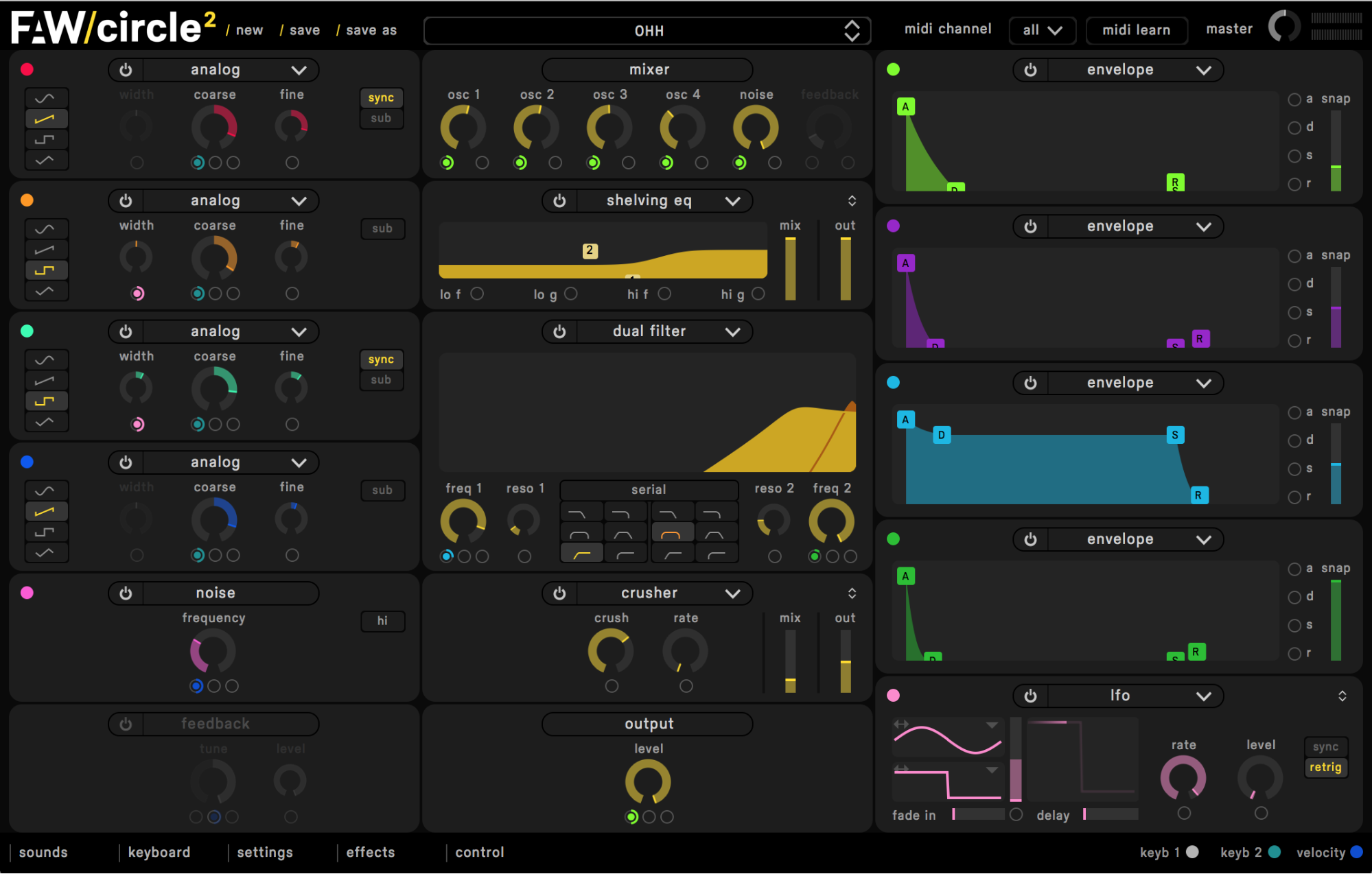The width and height of the screenshot is (1372, 874).
Task: Select the lfo sine wave shape display
Action: [x=947, y=738]
